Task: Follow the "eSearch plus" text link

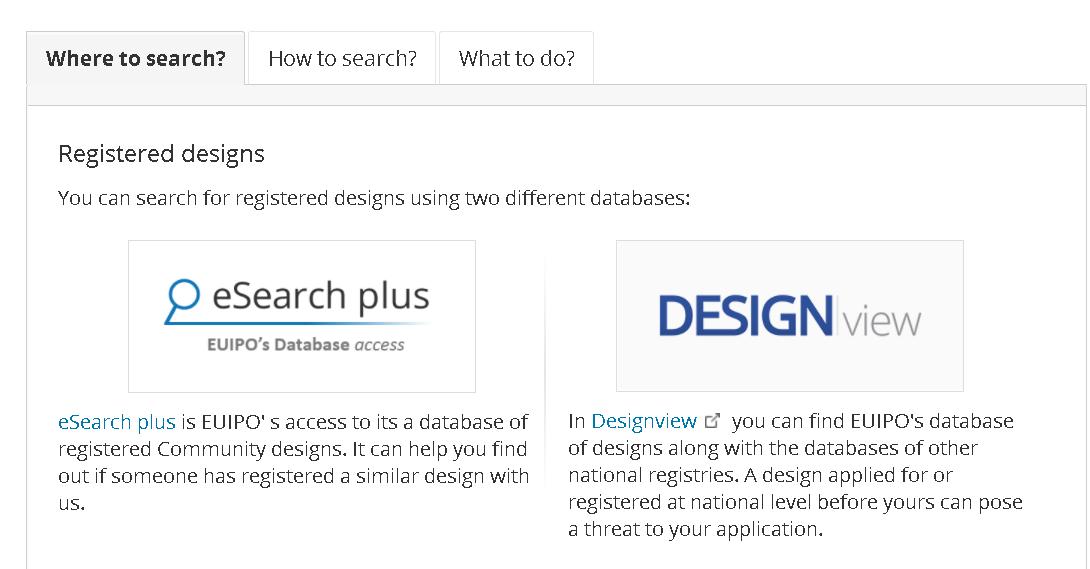Action: (x=117, y=422)
